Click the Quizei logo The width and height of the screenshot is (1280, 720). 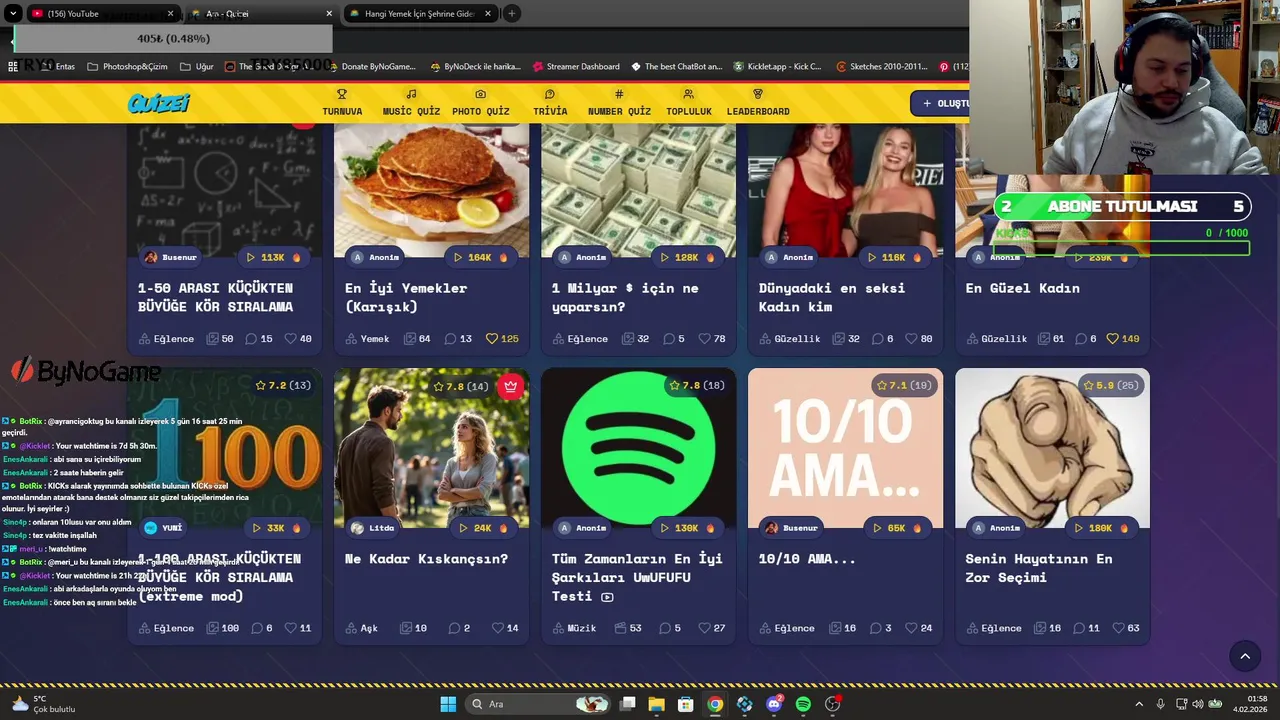tap(159, 103)
